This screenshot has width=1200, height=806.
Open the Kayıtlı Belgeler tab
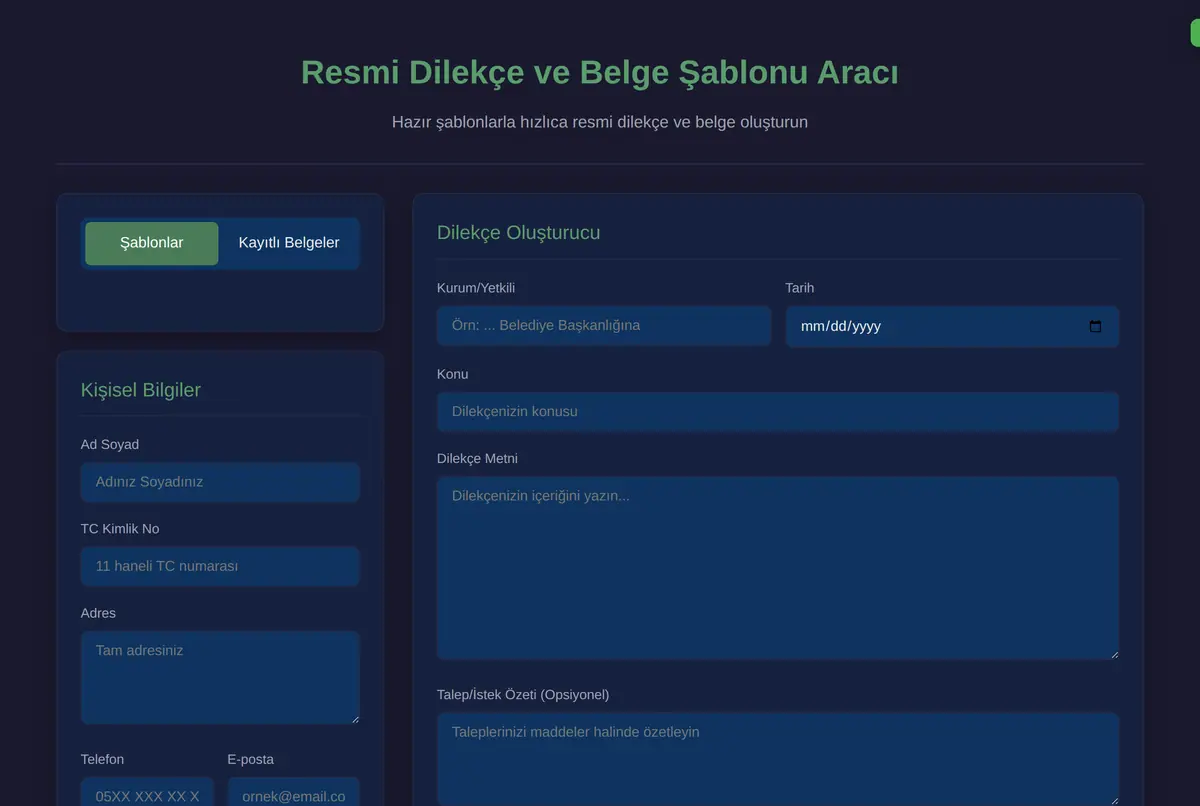[x=289, y=243]
